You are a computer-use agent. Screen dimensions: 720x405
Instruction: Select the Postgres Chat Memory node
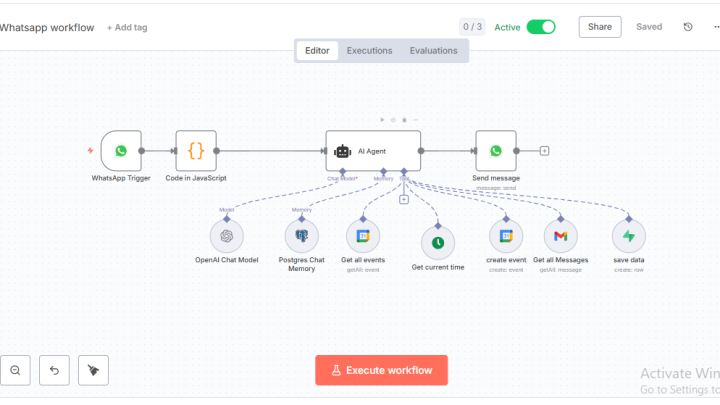pyautogui.click(x=302, y=237)
